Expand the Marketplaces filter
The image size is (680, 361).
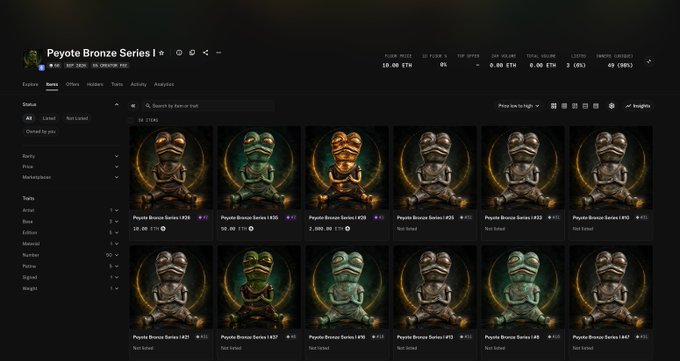pos(70,177)
